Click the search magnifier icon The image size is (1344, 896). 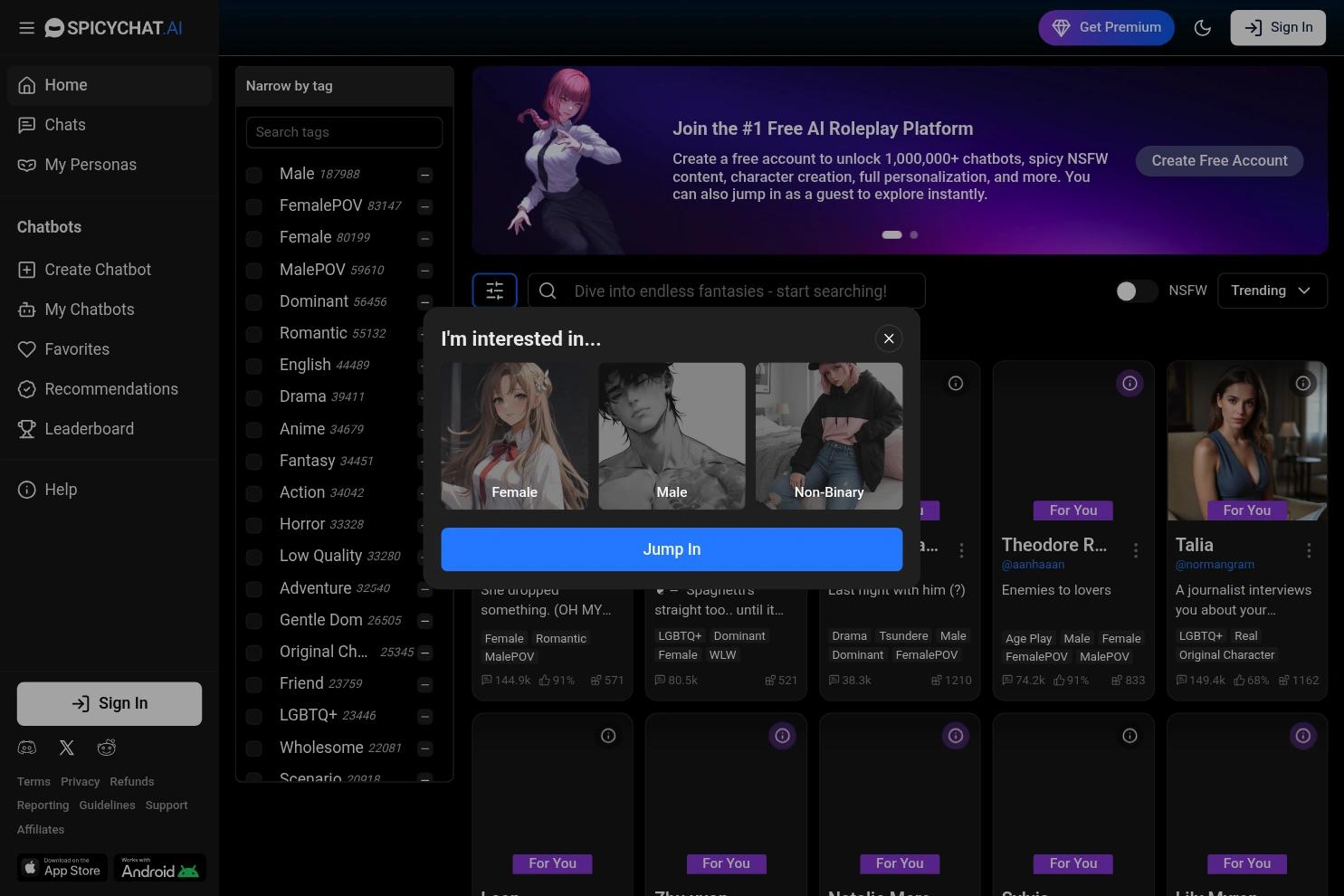click(x=548, y=291)
